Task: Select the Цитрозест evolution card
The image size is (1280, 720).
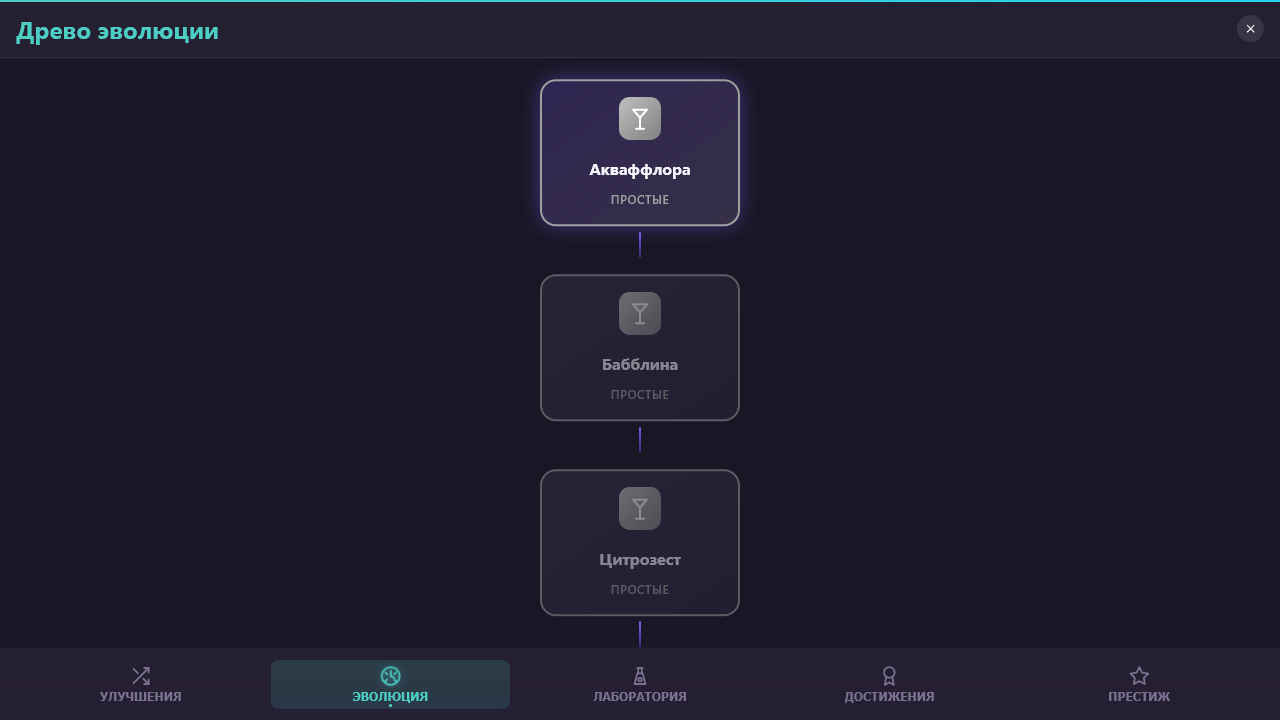Action: (x=639, y=542)
